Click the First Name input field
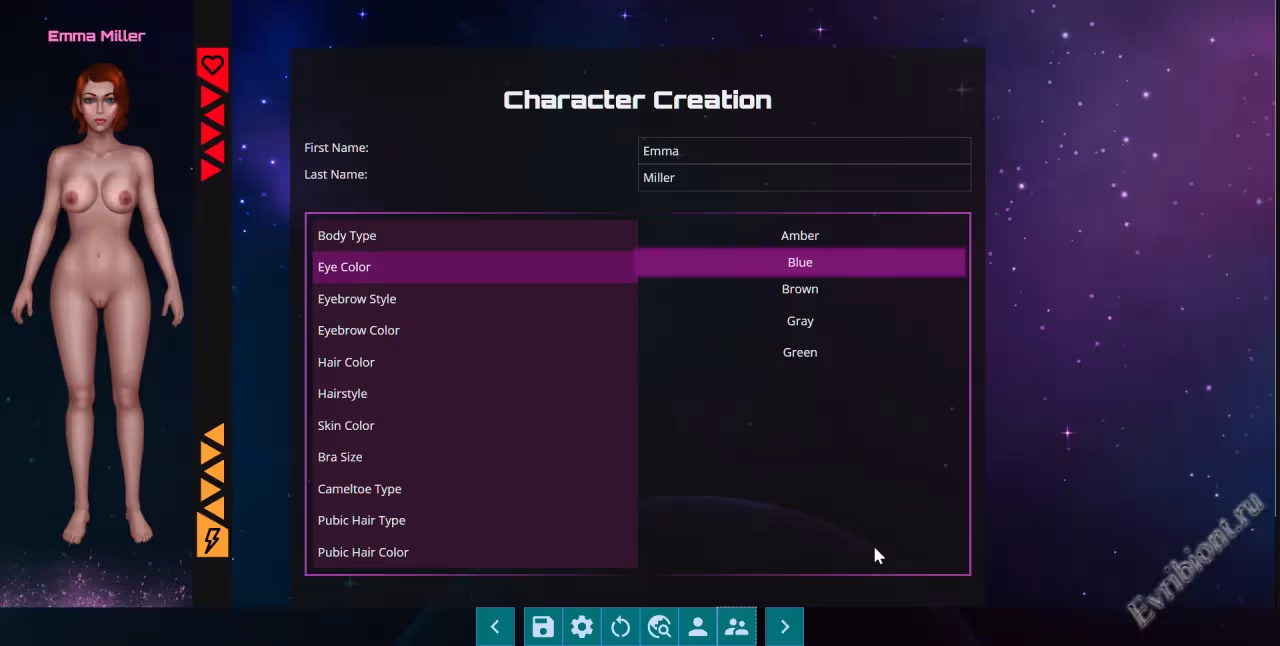1280x646 pixels. click(x=804, y=151)
